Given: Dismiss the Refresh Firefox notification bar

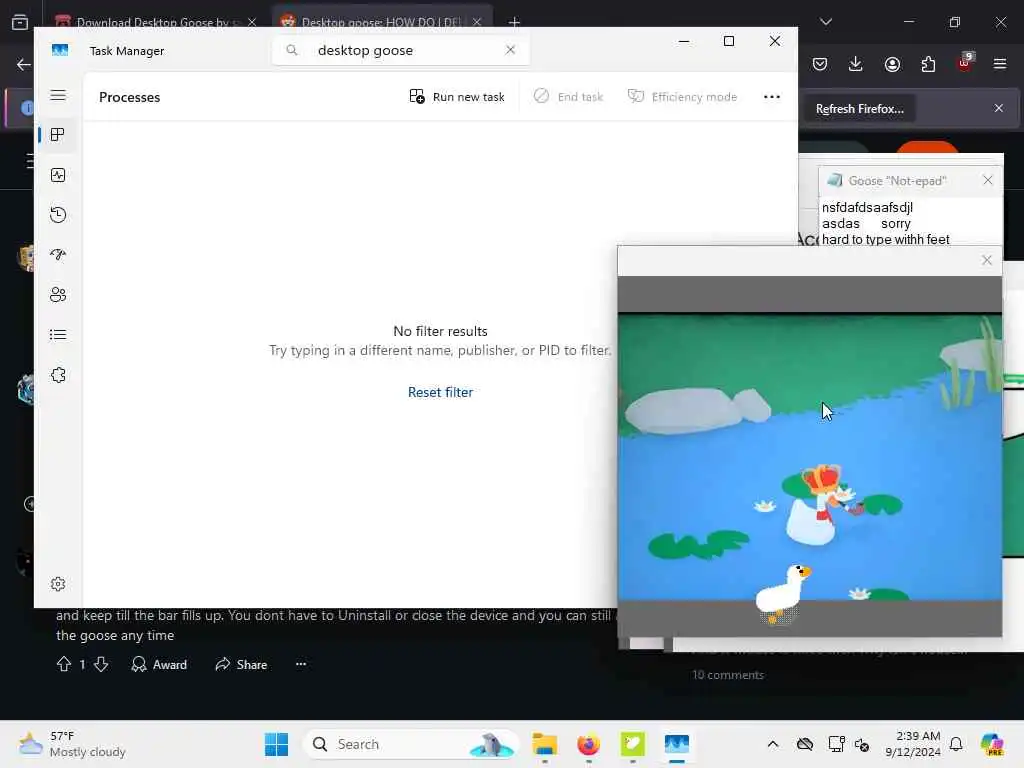Looking at the screenshot, I should click(x=999, y=108).
